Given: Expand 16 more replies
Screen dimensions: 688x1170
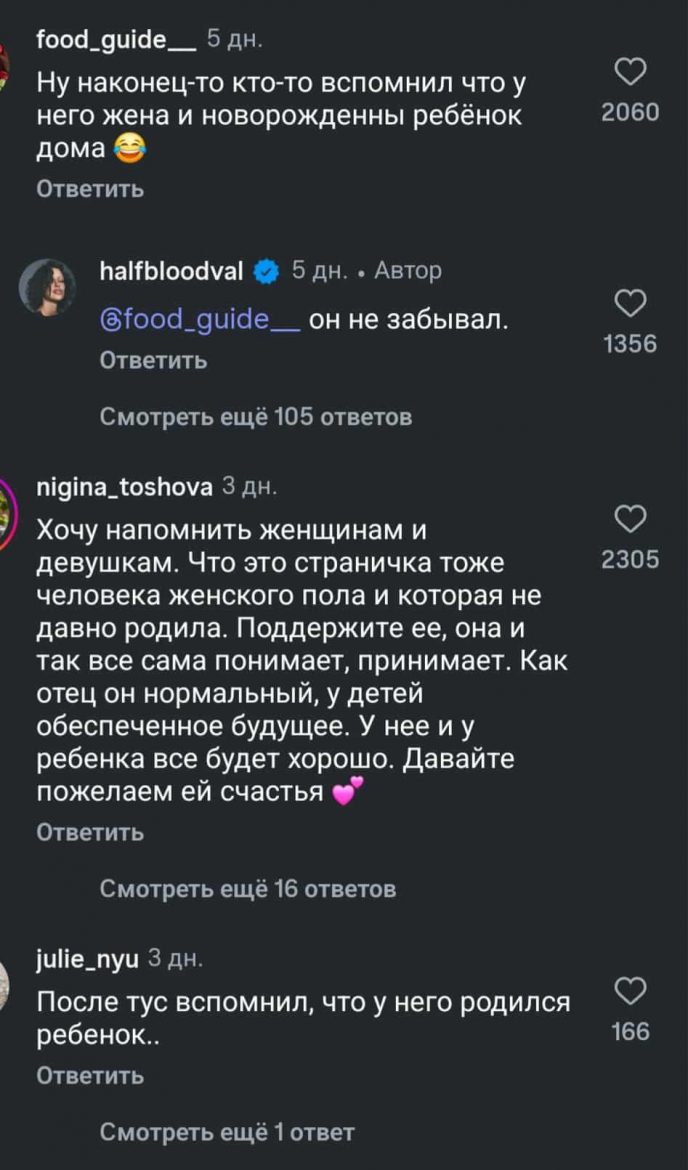Looking at the screenshot, I should click(248, 888).
